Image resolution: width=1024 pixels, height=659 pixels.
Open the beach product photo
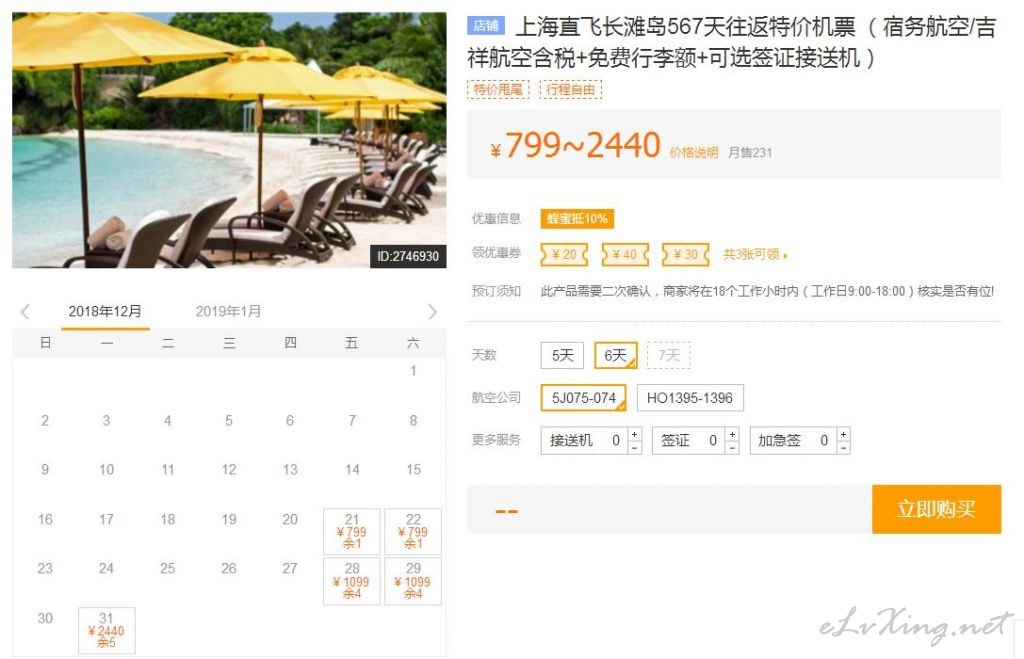point(229,140)
